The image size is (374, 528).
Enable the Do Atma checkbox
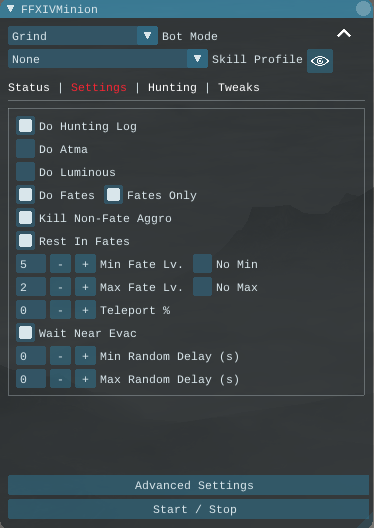pos(26,149)
